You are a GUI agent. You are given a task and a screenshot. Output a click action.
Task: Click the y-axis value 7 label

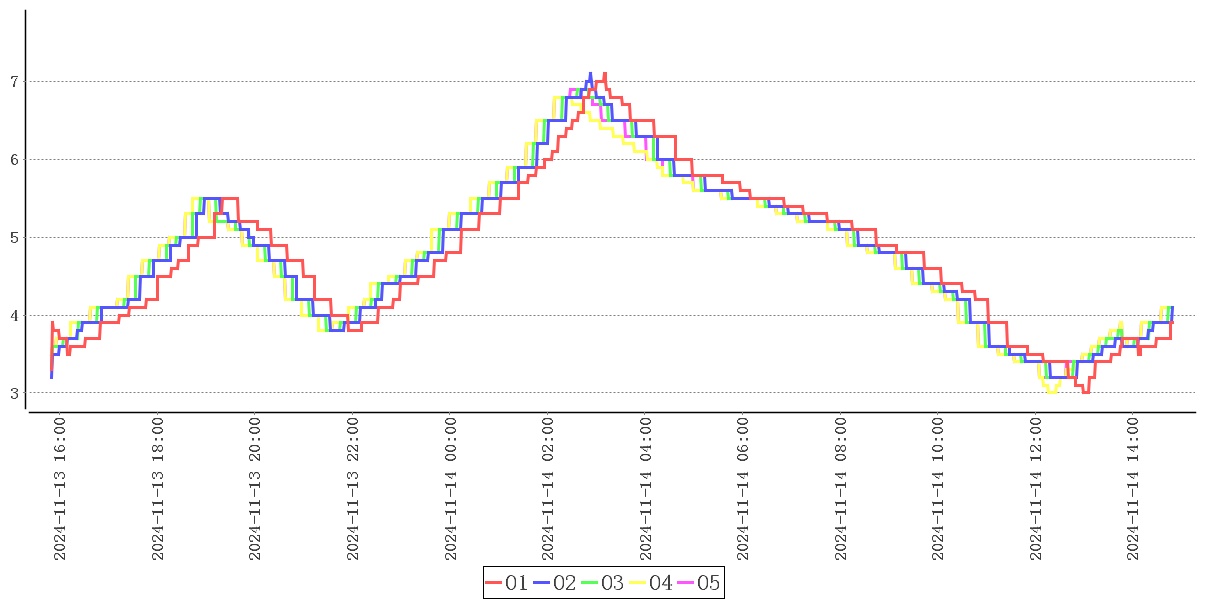pos(14,81)
